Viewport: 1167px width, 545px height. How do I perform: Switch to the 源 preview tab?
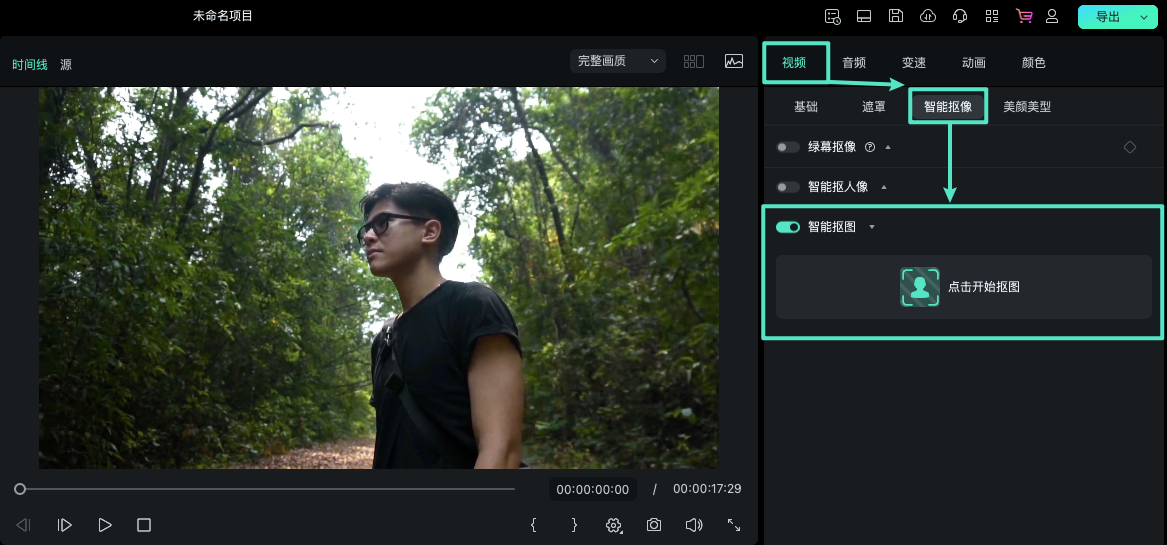pyautogui.click(x=66, y=64)
